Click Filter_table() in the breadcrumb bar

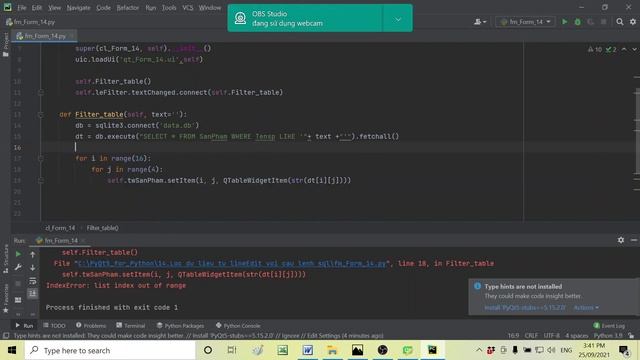102,228
